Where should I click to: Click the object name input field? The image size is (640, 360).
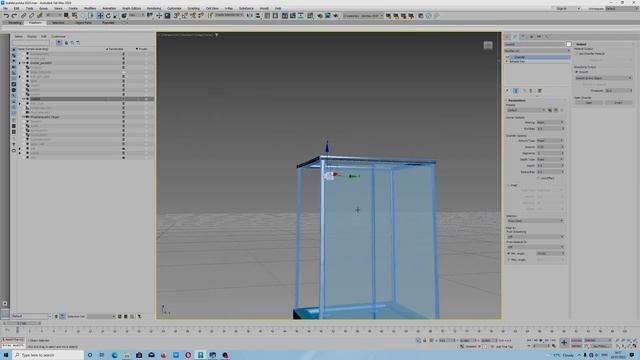(535, 44)
